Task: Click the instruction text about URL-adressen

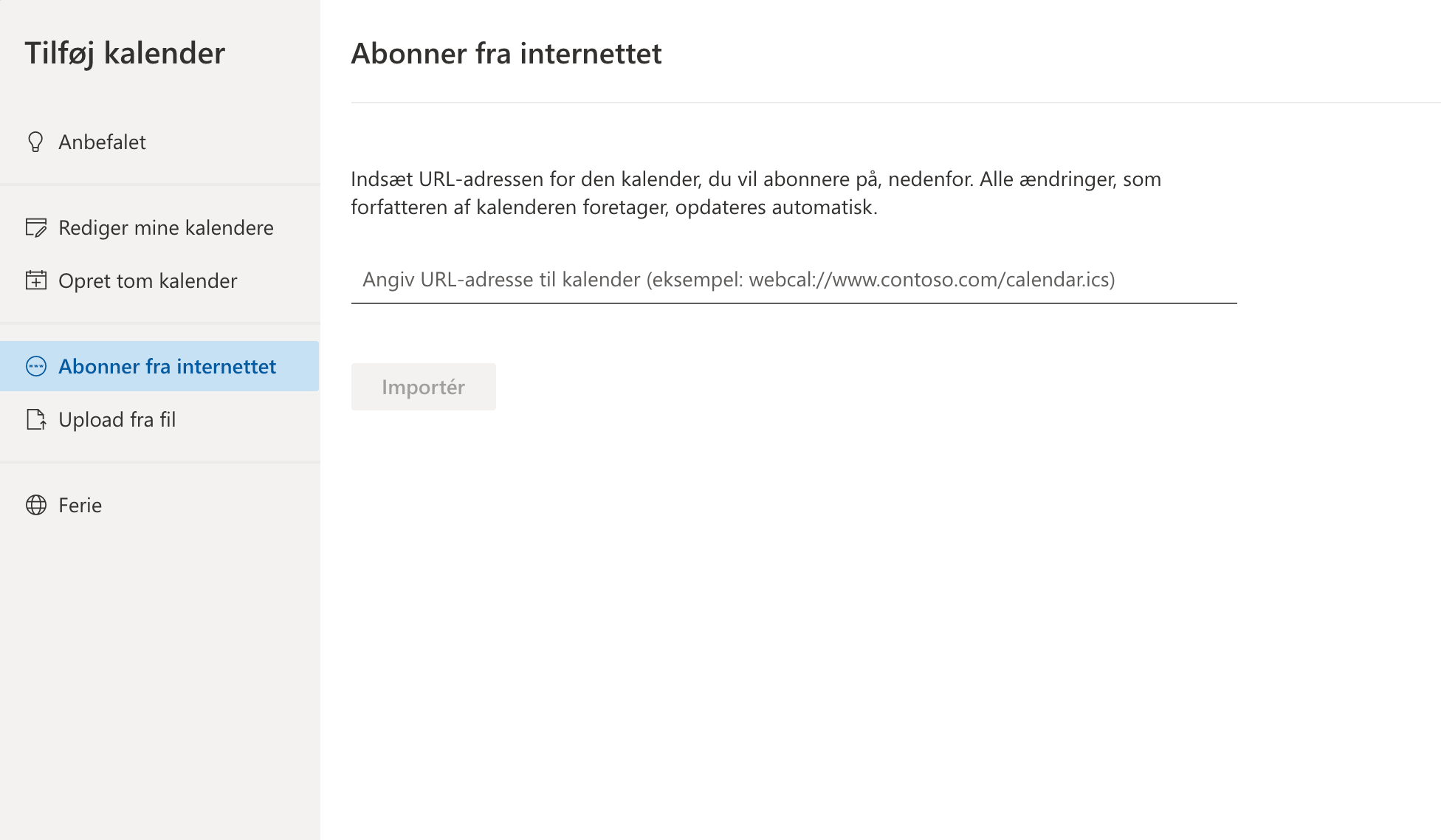Action: tap(754, 193)
